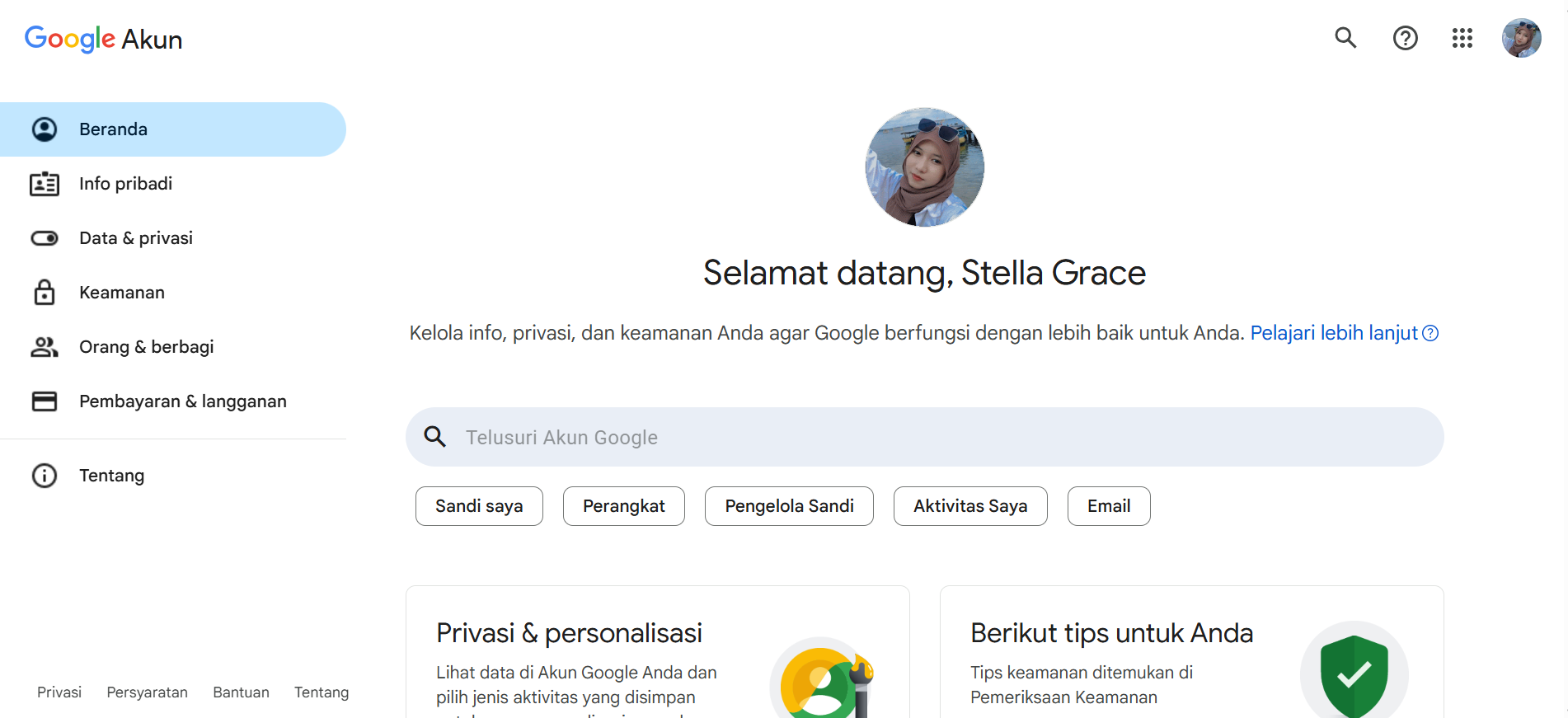Click the Keamanan padlock icon
Image resolution: width=1568 pixels, height=718 pixels.
coord(45,293)
